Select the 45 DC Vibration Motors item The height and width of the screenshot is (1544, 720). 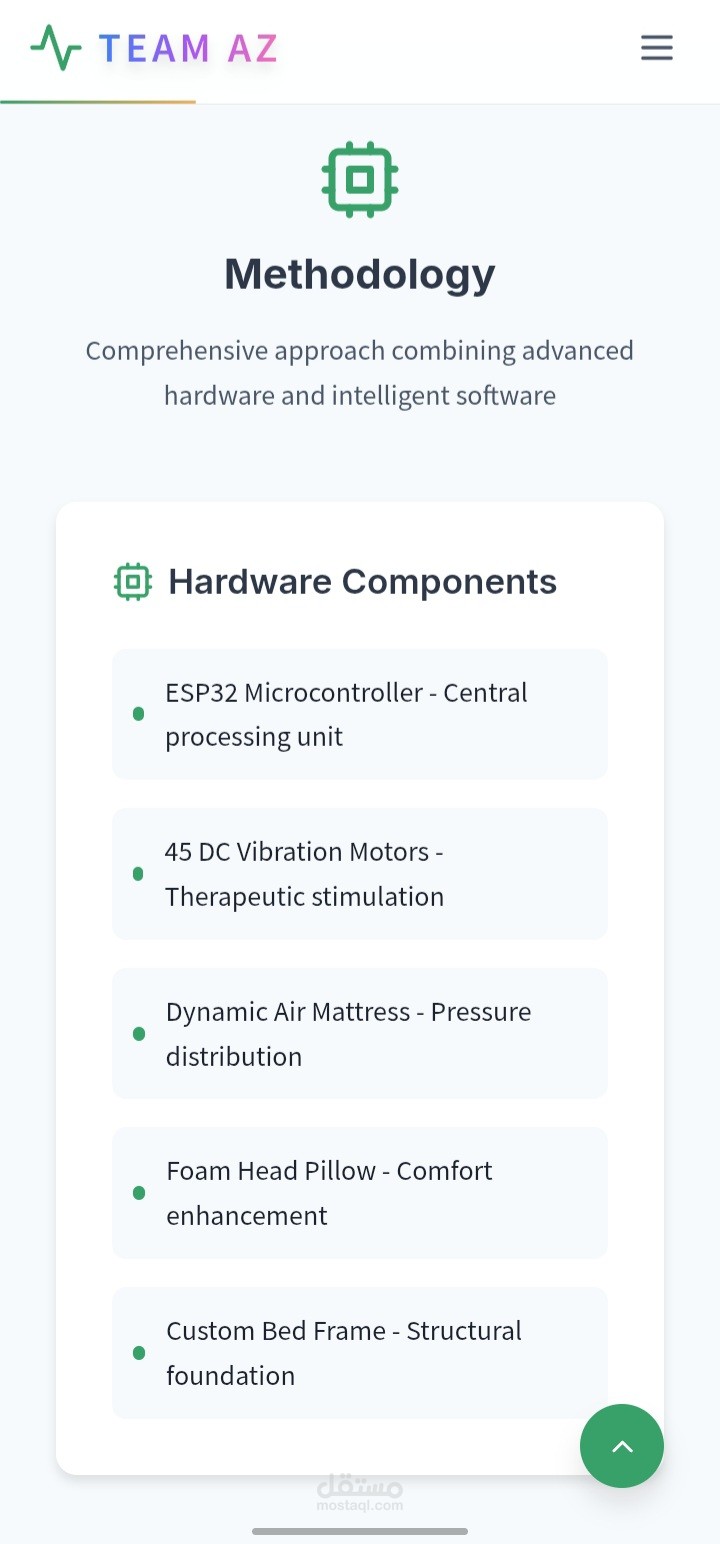pyautogui.click(x=360, y=874)
